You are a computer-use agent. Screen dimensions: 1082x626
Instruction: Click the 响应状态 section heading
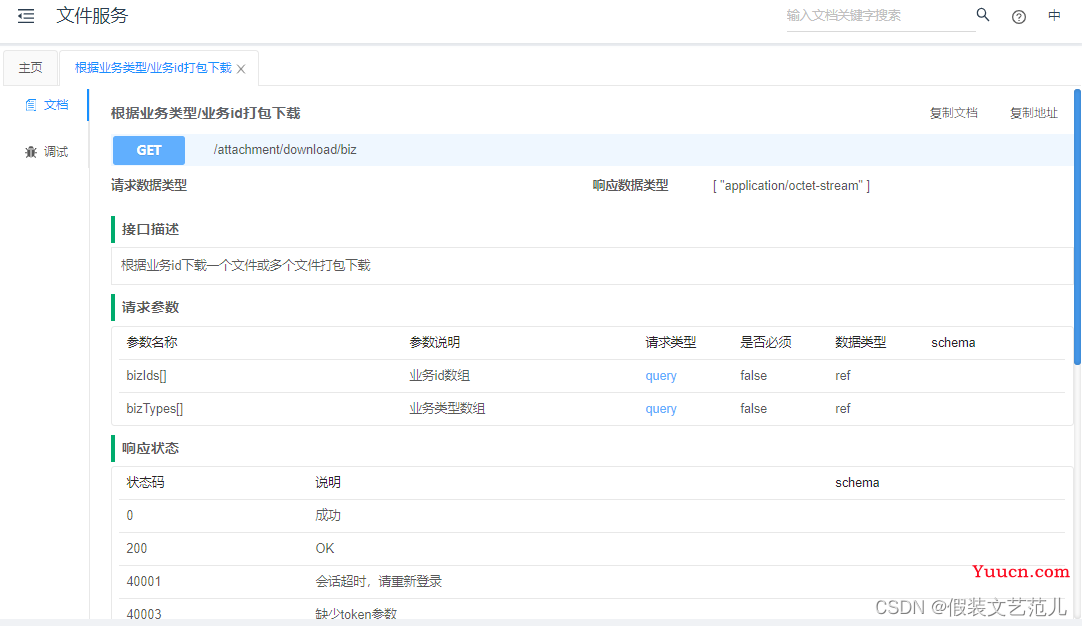click(x=150, y=449)
